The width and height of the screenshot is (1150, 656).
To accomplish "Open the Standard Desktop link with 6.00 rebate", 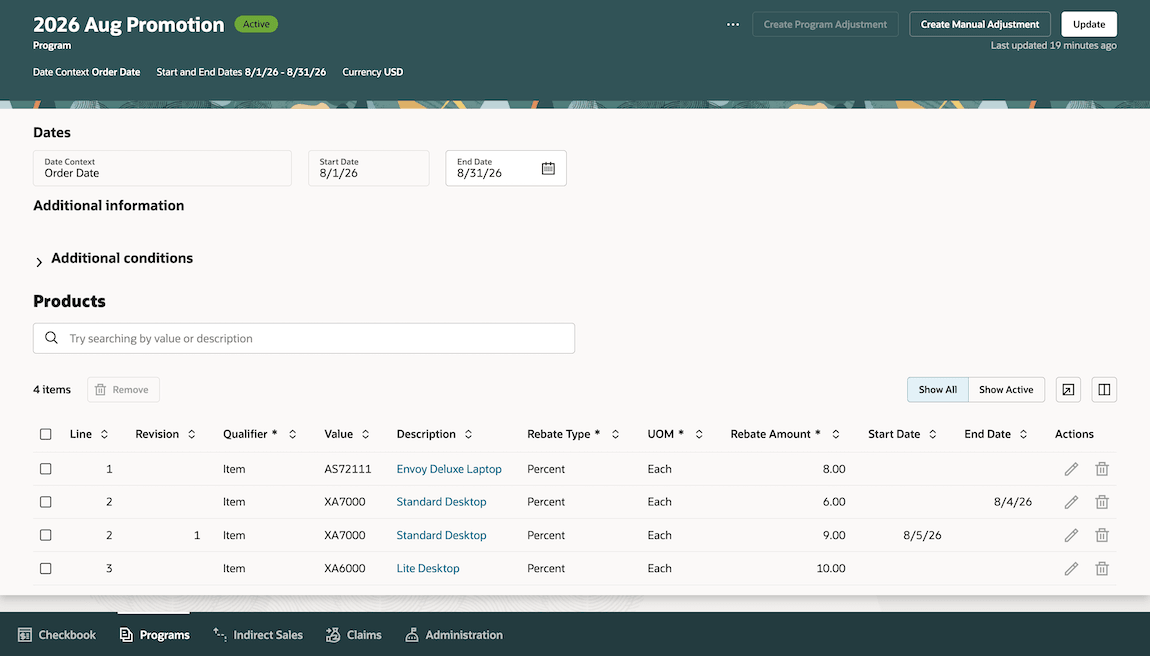I will click(x=441, y=502).
